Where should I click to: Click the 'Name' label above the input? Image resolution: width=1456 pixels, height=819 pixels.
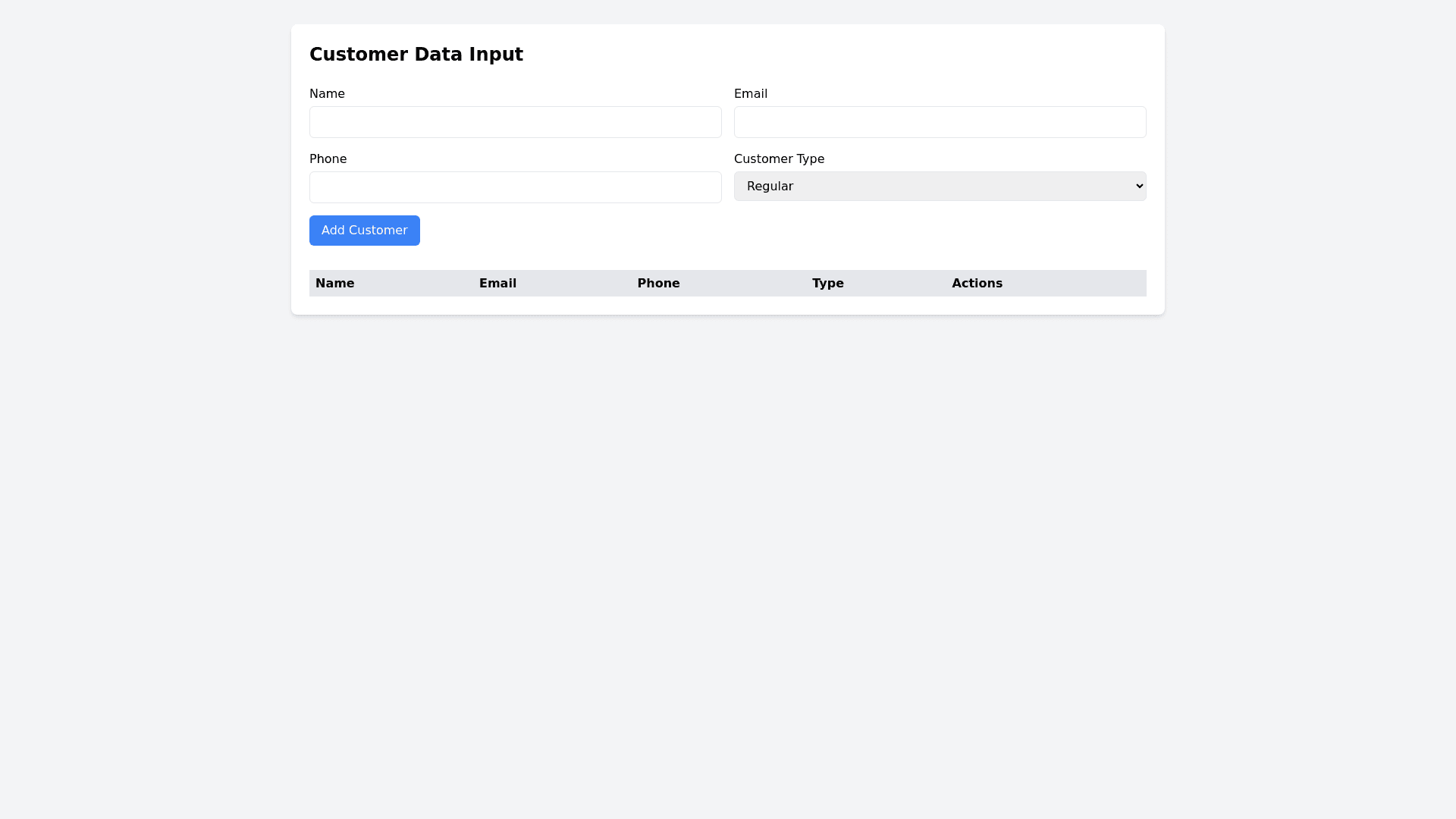click(327, 94)
